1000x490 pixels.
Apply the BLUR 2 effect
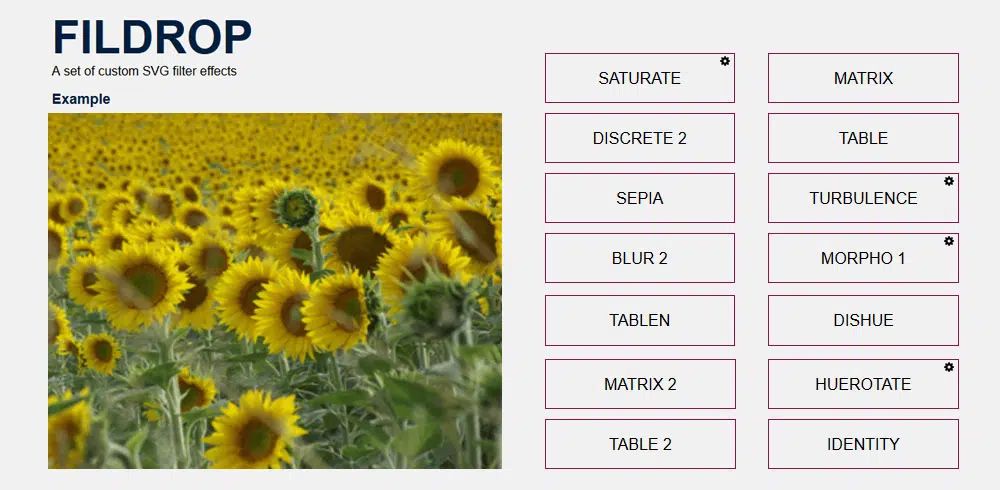coord(639,258)
